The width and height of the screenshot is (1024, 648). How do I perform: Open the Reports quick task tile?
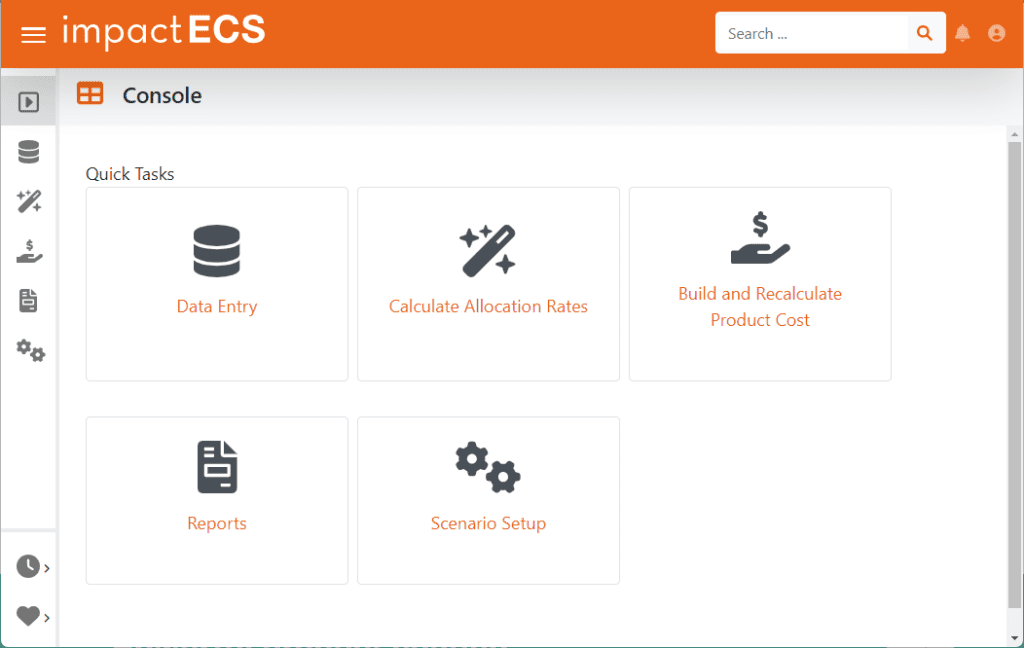click(x=217, y=500)
